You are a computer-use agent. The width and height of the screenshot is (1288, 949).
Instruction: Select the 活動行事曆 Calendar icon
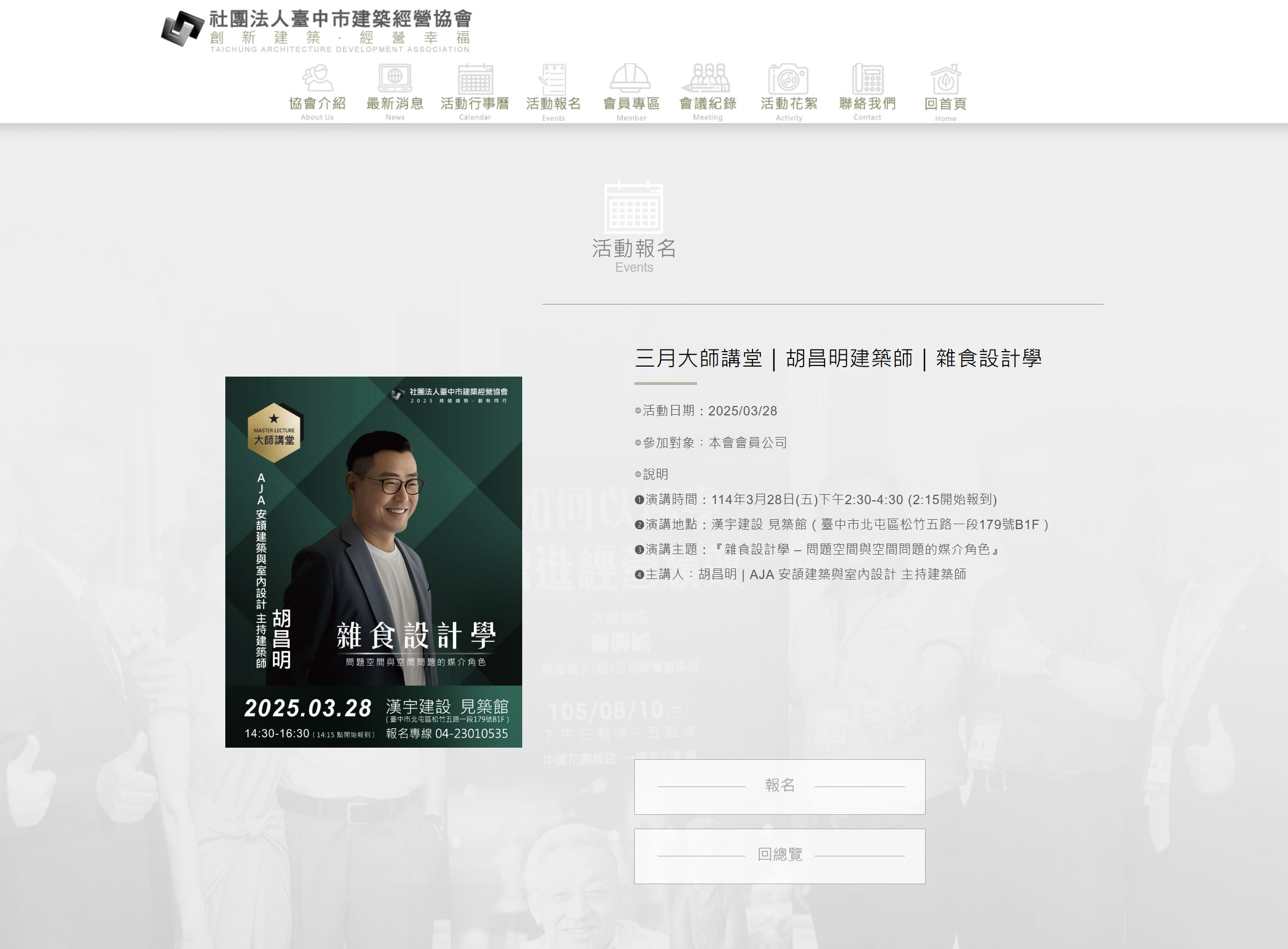click(x=474, y=78)
